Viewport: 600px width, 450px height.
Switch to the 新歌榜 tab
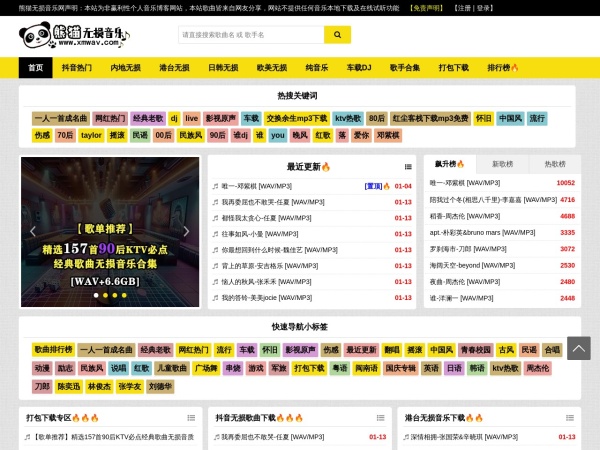point(502,163)
